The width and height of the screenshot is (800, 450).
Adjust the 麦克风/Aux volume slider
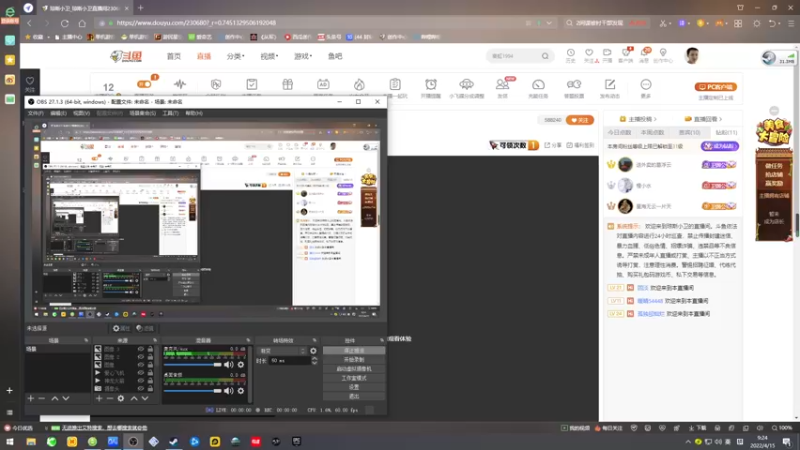tap(193, 364)
